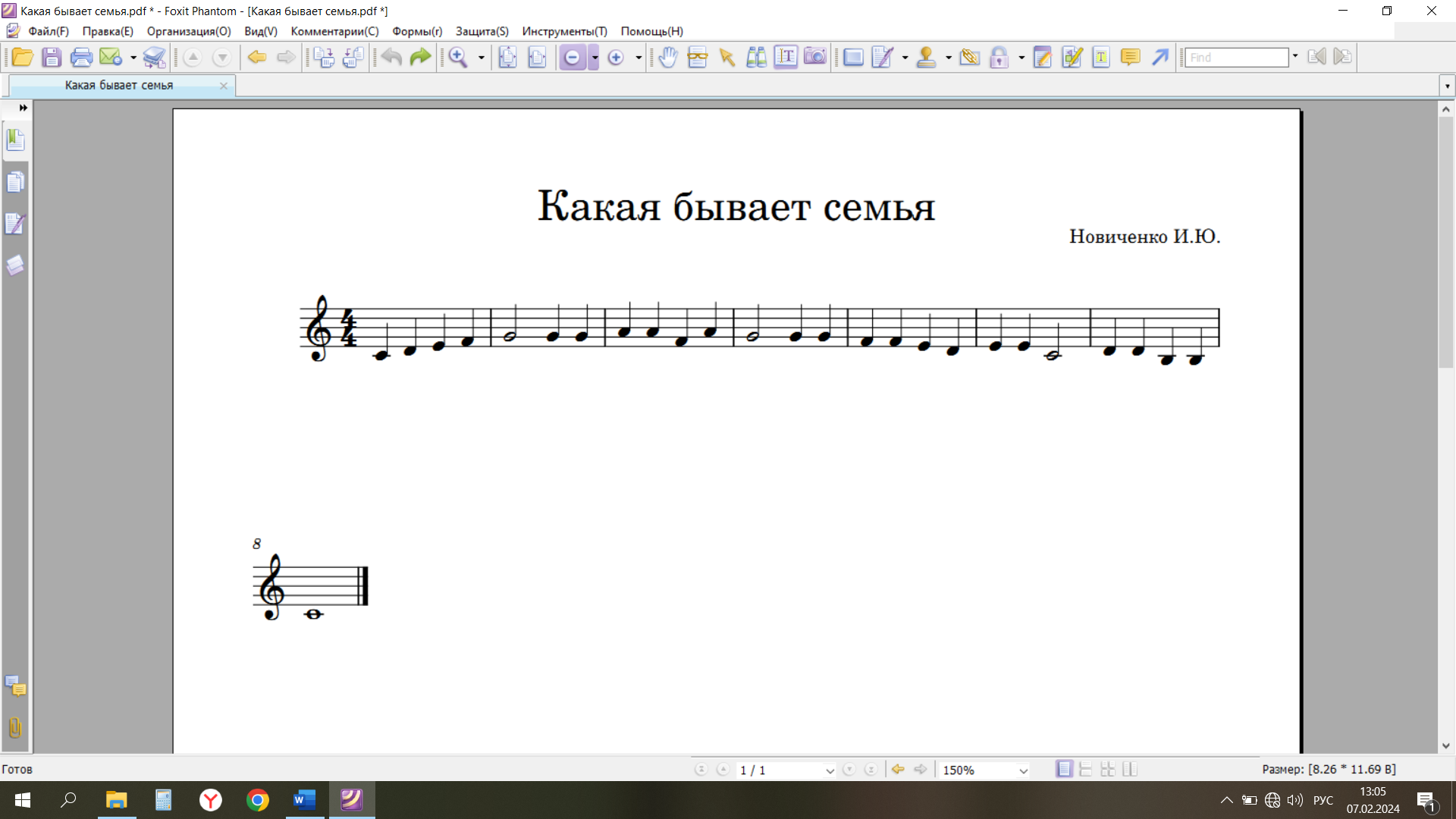Select the Hand tool

[x=667, y=58]
